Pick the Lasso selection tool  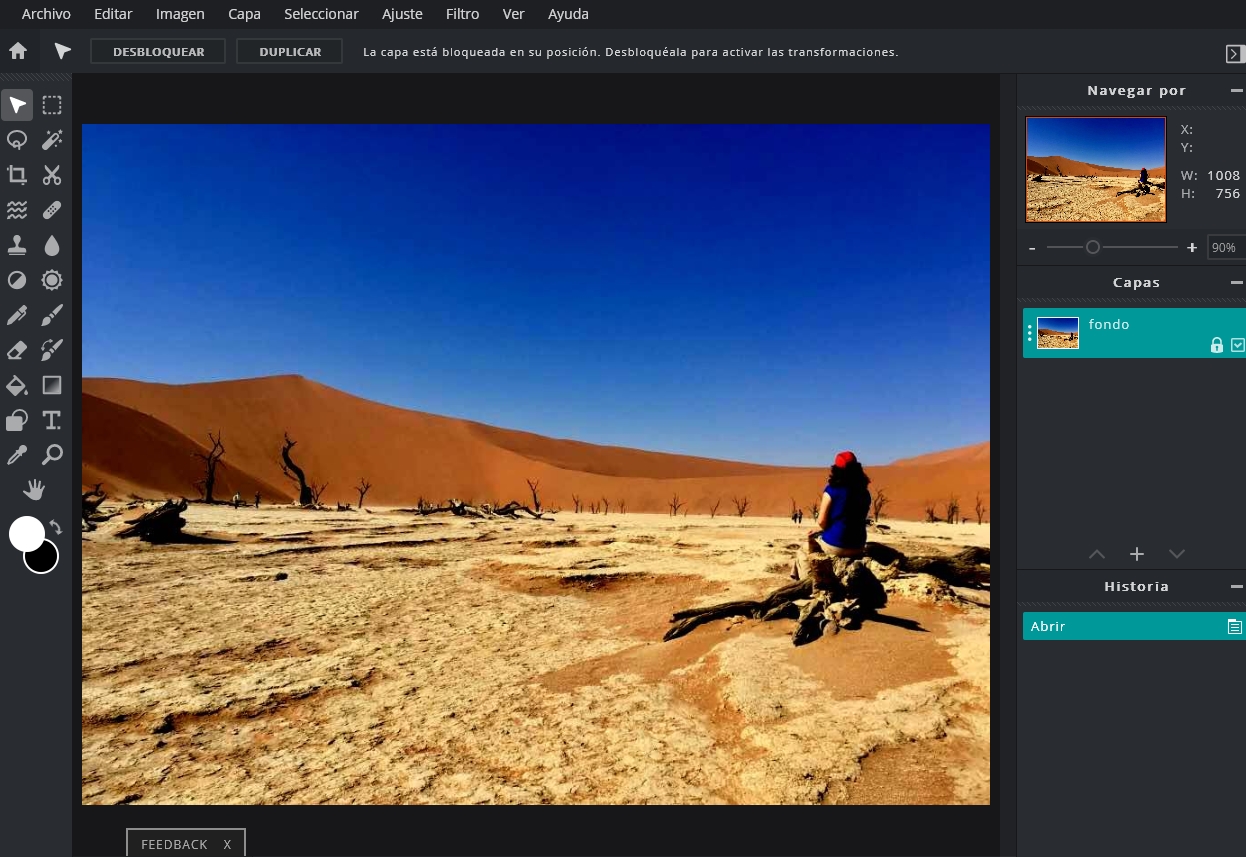pyautogui.click(x=17, y=140)
